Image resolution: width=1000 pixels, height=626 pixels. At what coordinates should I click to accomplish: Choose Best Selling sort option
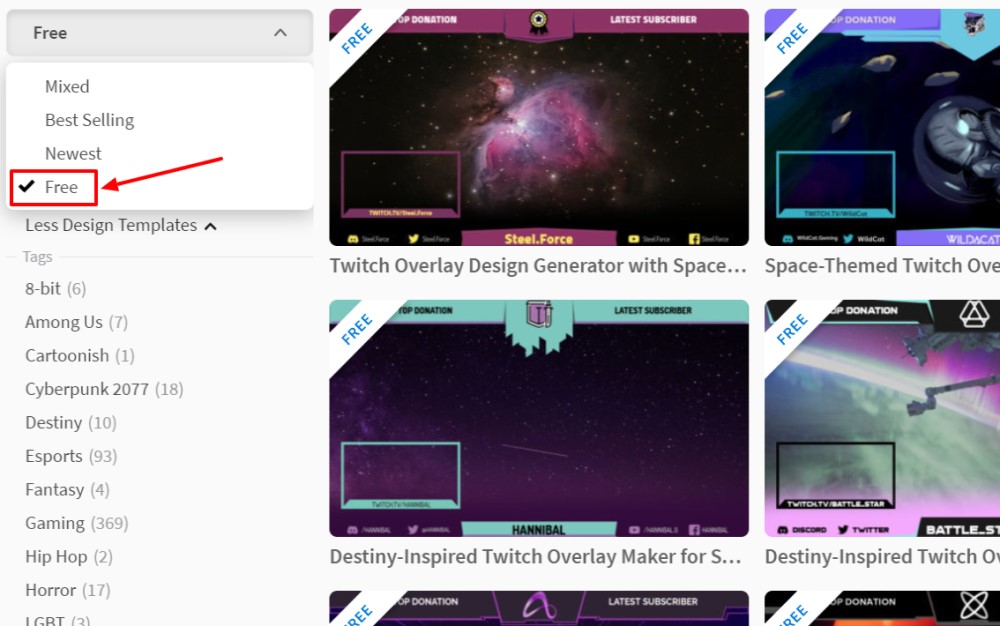(x=89, y=120)
